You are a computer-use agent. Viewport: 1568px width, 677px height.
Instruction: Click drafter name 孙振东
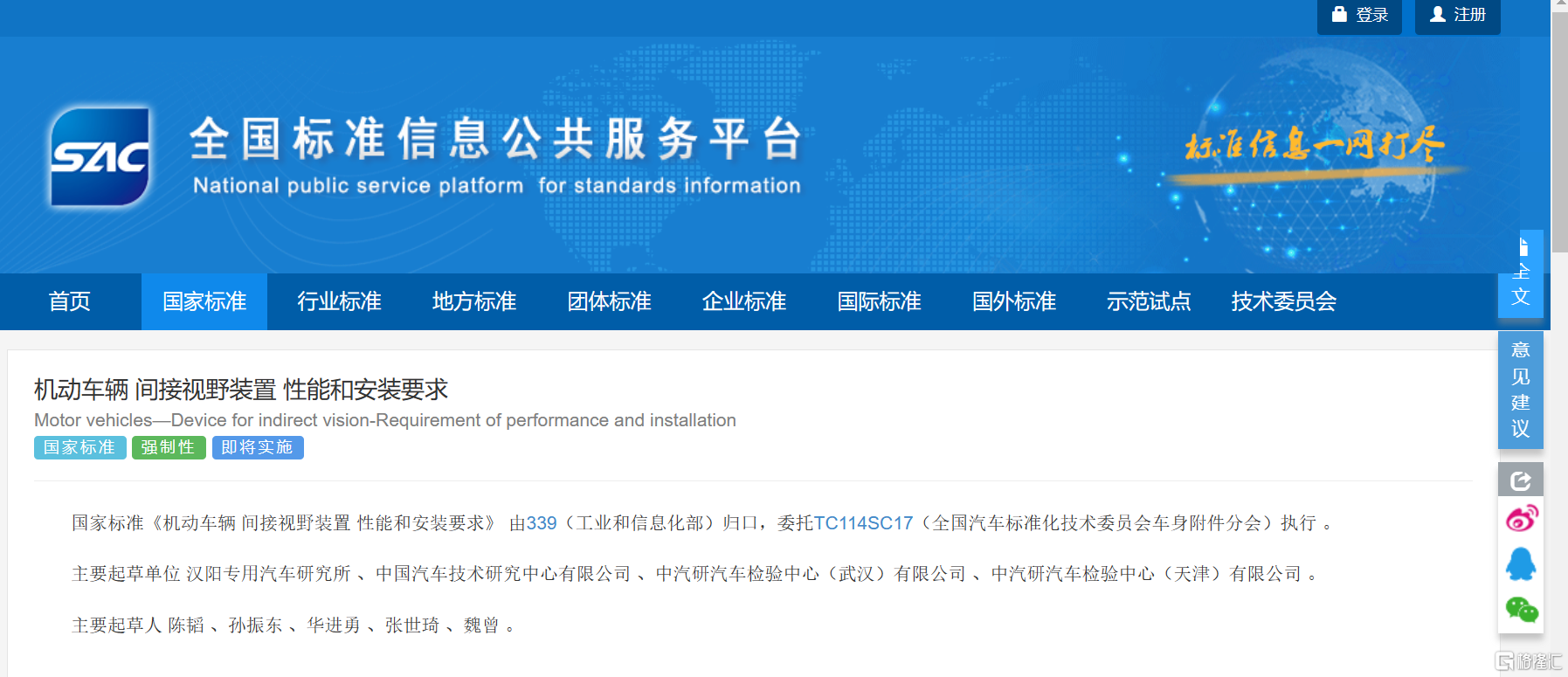tap(255, 625)
